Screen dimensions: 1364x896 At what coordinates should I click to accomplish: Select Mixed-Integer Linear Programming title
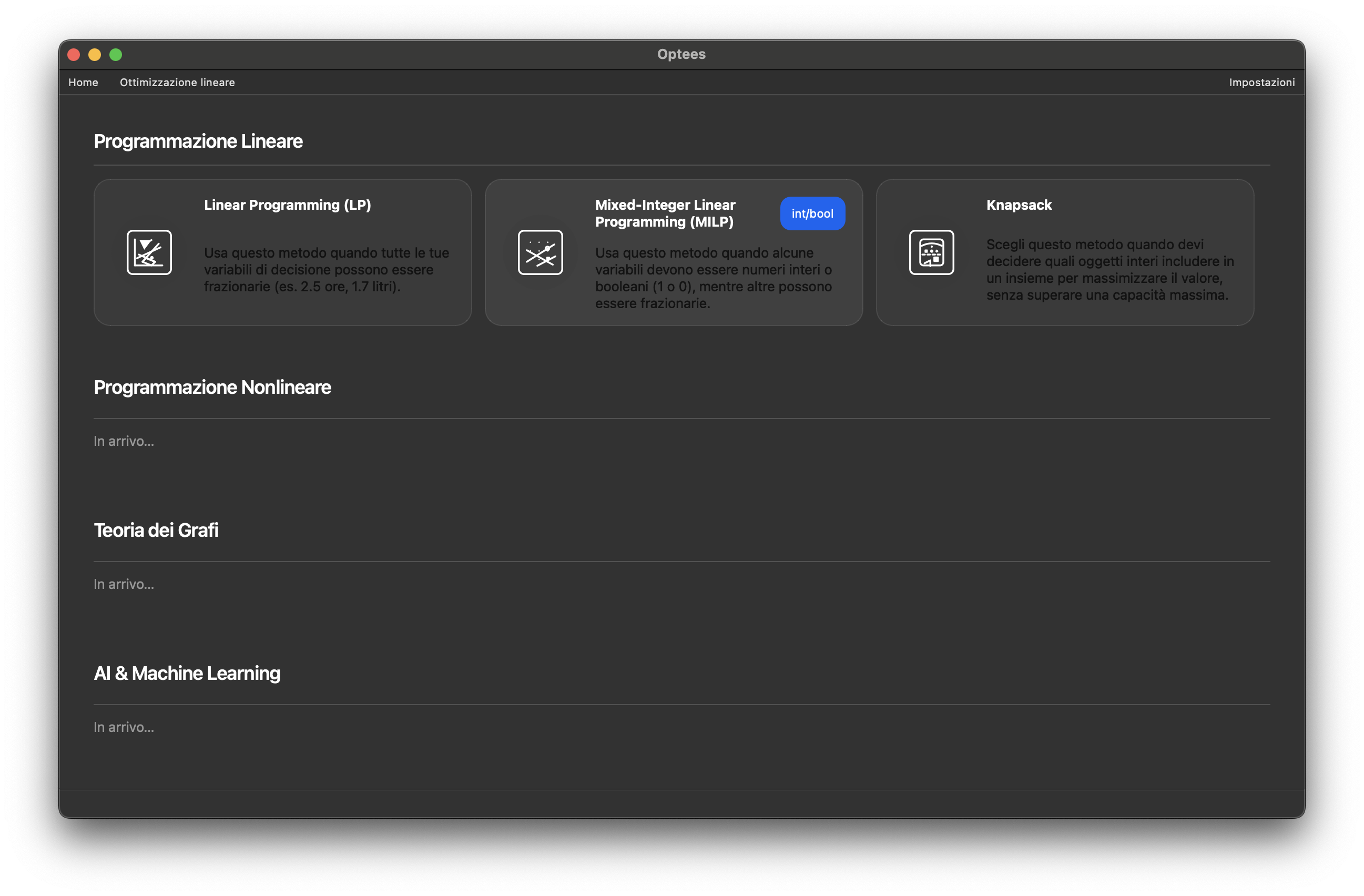pos(665,213)
